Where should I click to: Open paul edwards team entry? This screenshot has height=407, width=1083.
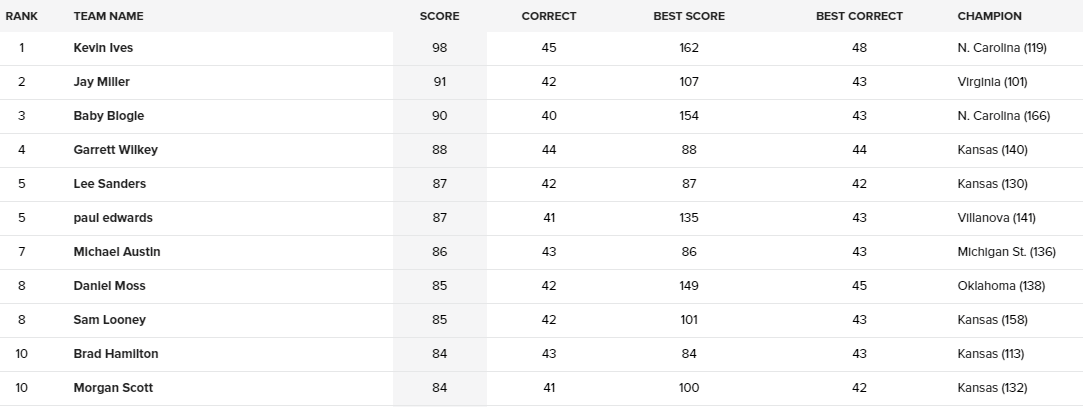(x=113, y=218)
